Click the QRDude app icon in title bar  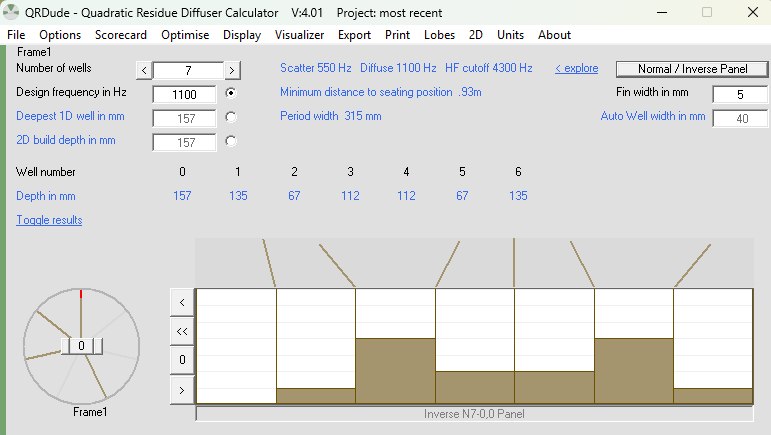(12, 13)
